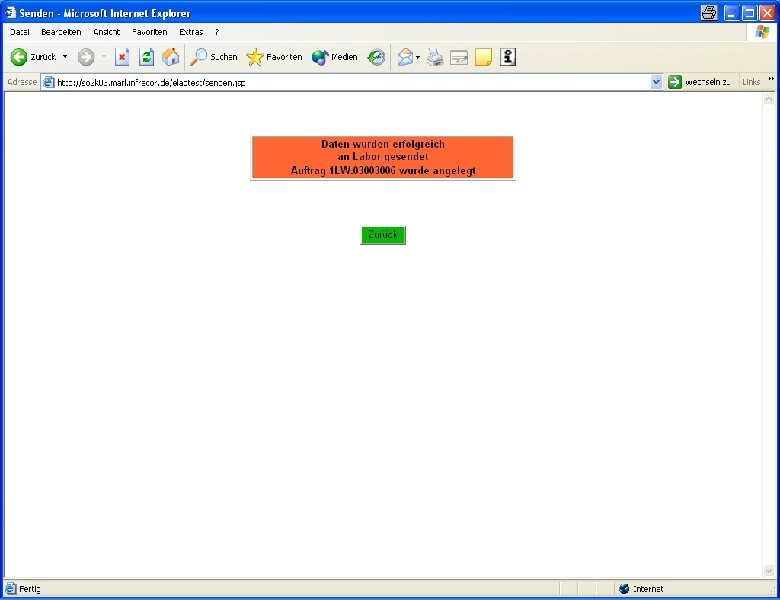This screenshot has width=780, height=600.
Task: Click the Forward navigation arrow
Action: click(x=86, y=57)
